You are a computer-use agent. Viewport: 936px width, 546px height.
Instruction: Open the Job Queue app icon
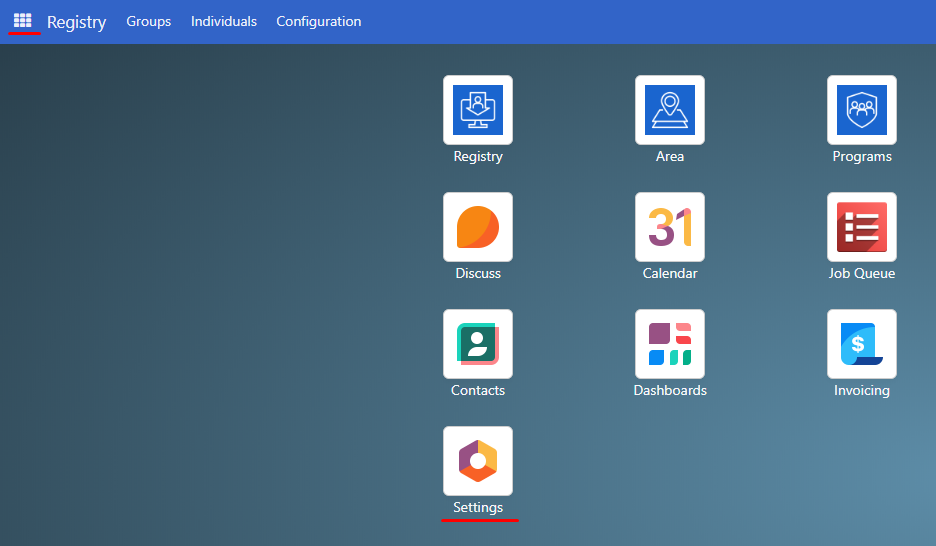(861, 227)
